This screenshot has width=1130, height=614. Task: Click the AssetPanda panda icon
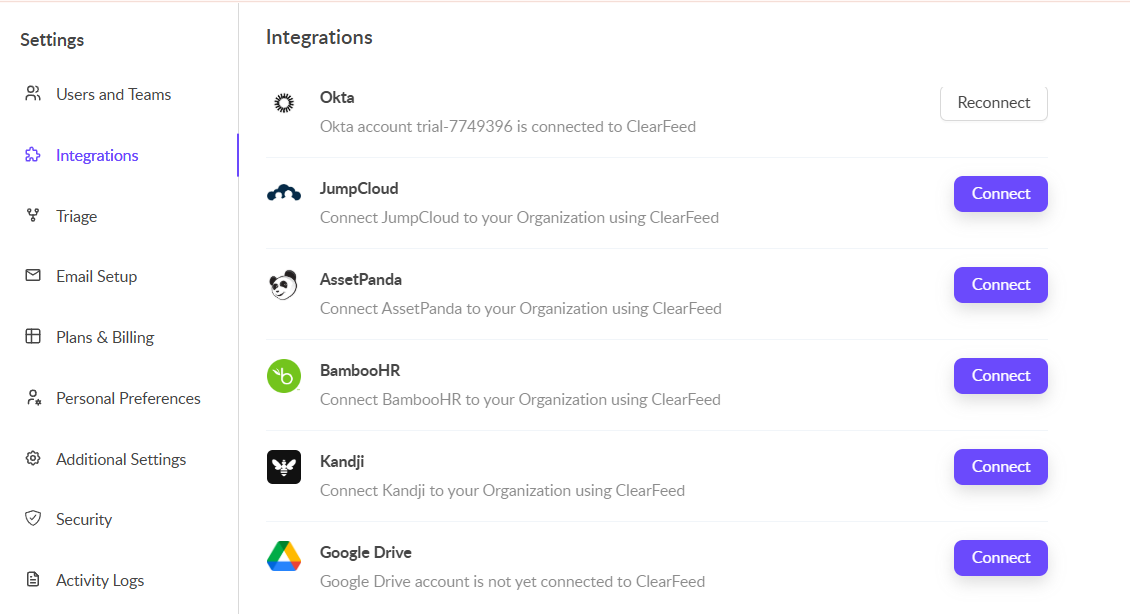click(x=284, y=285)
